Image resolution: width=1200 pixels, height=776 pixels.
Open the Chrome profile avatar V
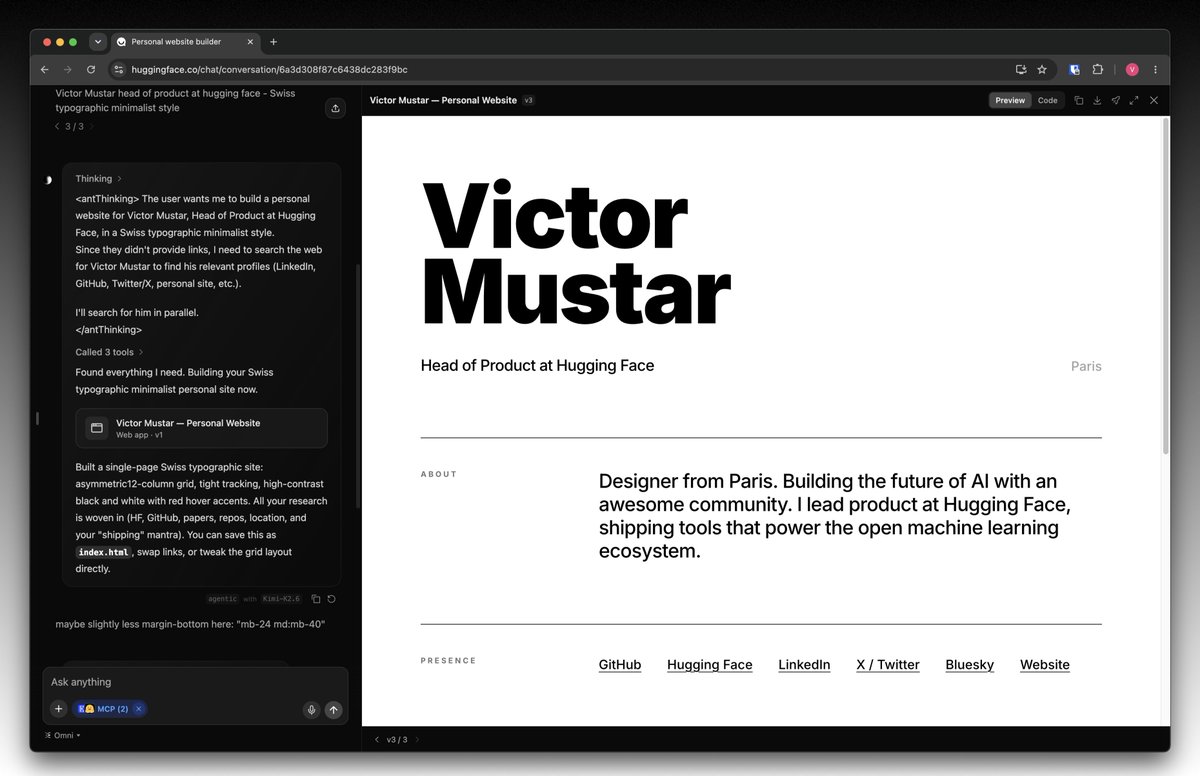[x=1132, y=70]
